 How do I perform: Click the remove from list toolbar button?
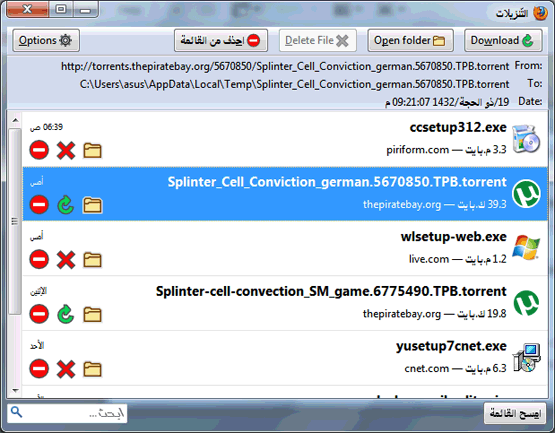[x=221, y=40]
